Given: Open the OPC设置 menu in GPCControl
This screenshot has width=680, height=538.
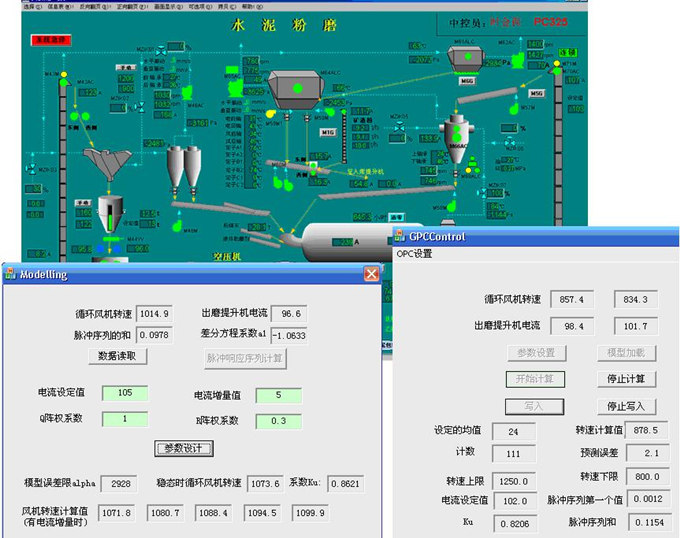Looking at the screenshot, I should tap(414, 254).
